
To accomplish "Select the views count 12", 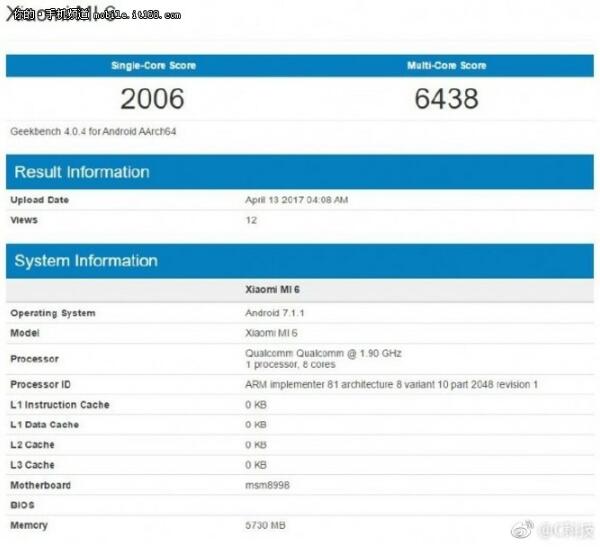I will 251,220.
